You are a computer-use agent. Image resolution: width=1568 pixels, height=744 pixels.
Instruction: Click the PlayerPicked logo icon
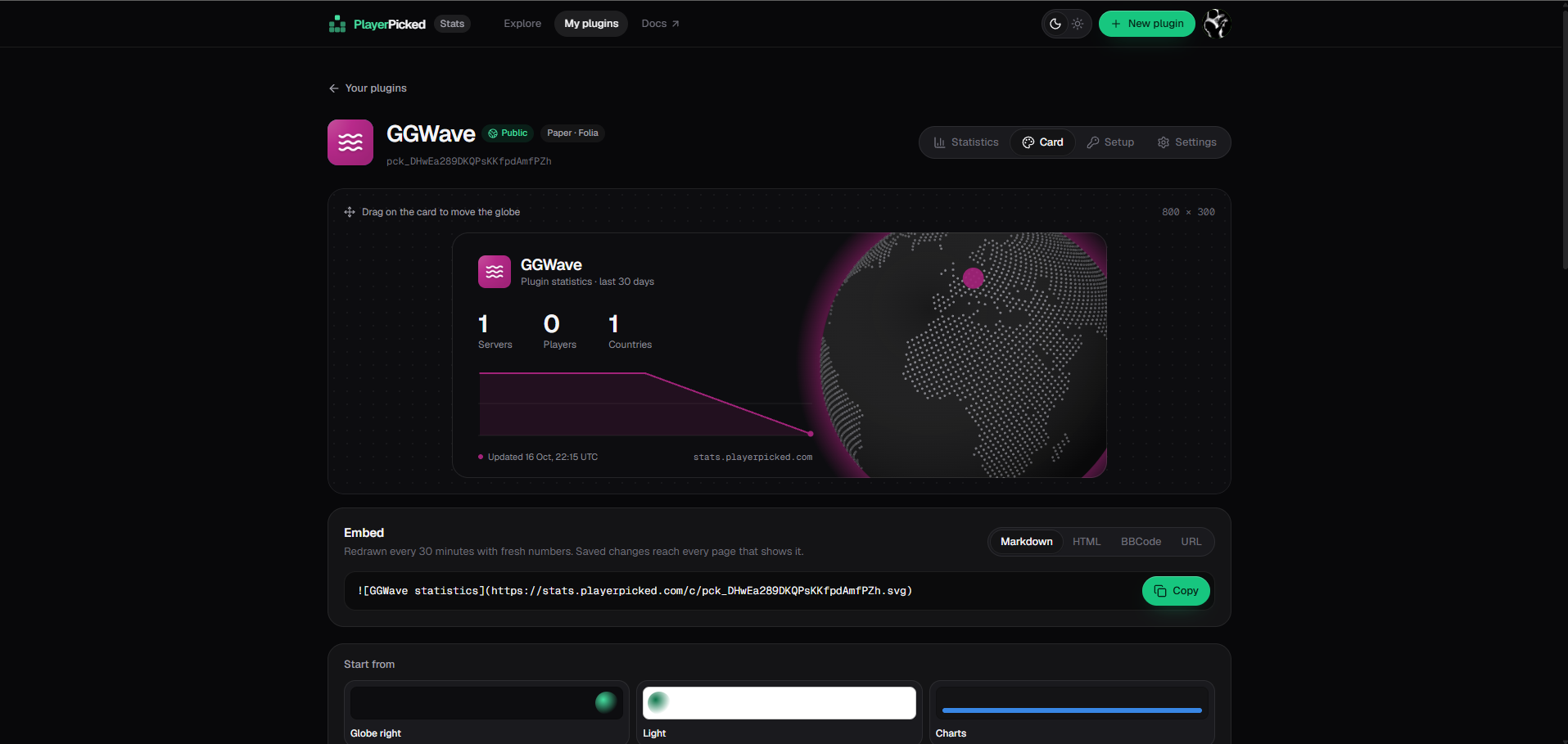click(x=337, y=24)
